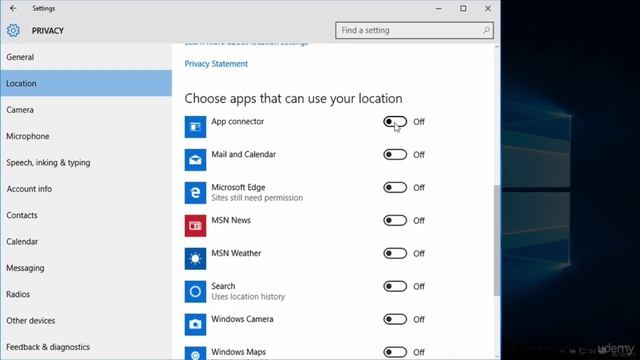
Task: Open Other devices settings
Action: pyautogui.click(x=86, y=320)
